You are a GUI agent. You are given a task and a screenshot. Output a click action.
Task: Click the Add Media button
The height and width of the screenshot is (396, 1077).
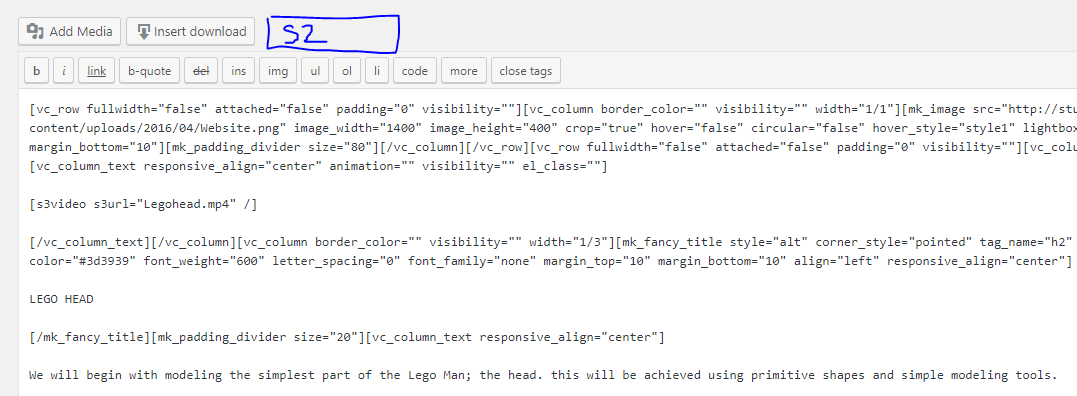click(69, 32)
